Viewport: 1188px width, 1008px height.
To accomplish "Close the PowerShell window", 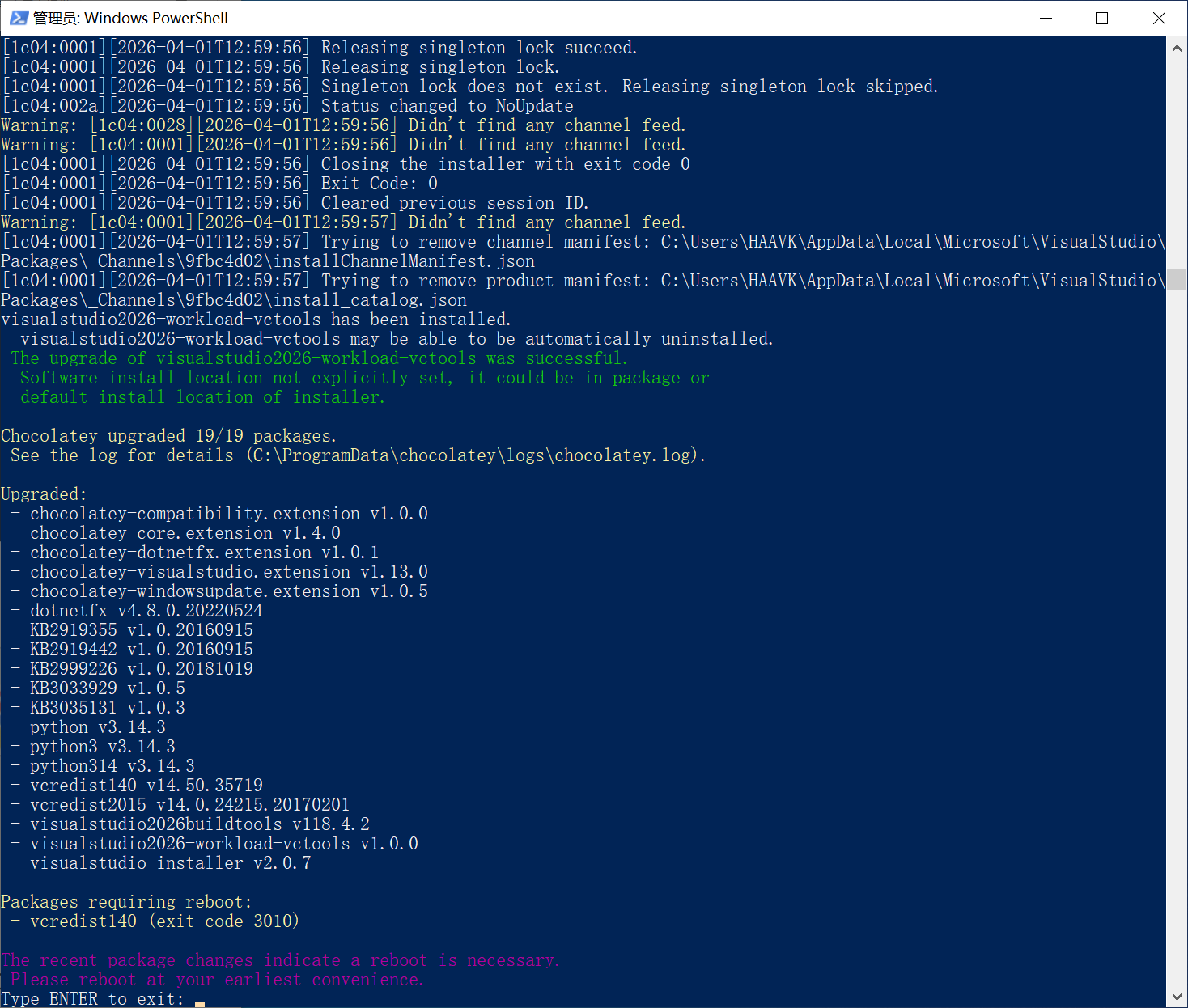I will click(1159, 18).
